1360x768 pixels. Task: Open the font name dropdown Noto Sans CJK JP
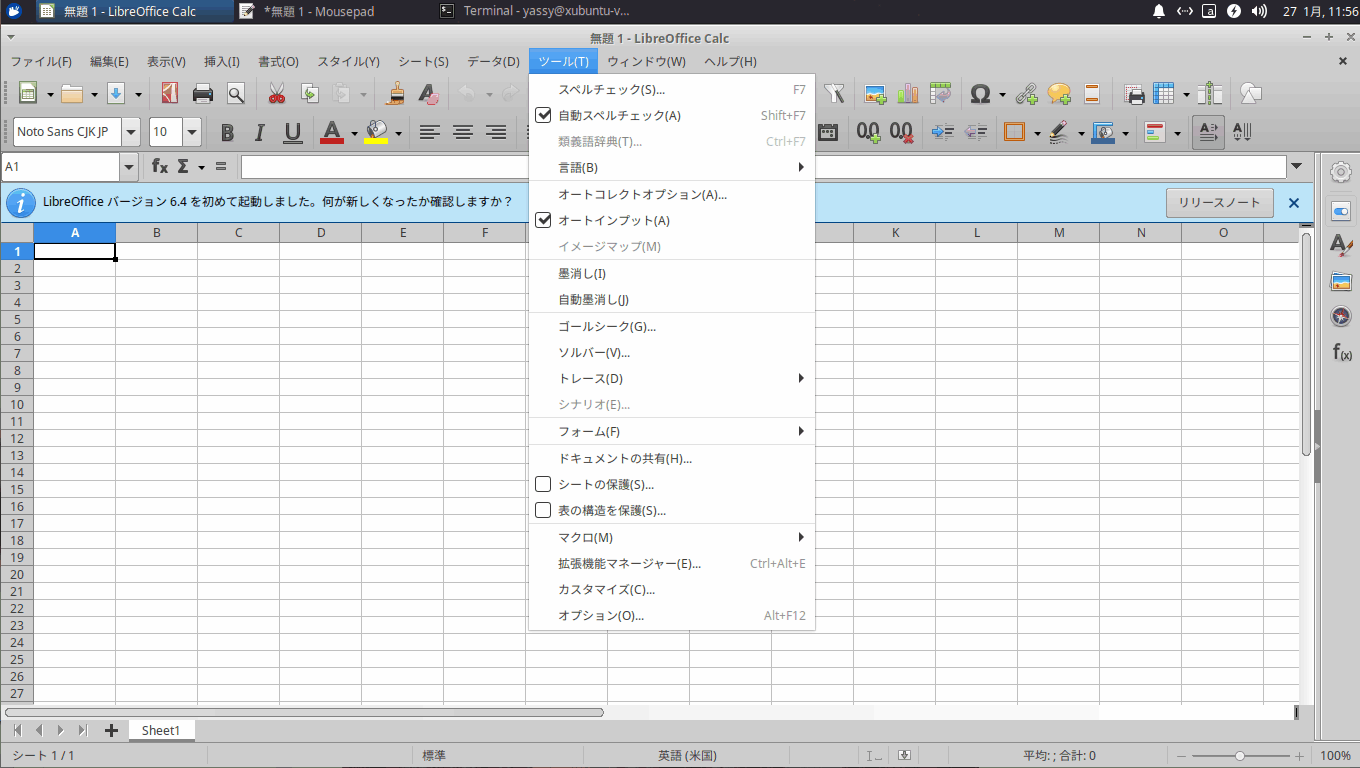point(131,132)
